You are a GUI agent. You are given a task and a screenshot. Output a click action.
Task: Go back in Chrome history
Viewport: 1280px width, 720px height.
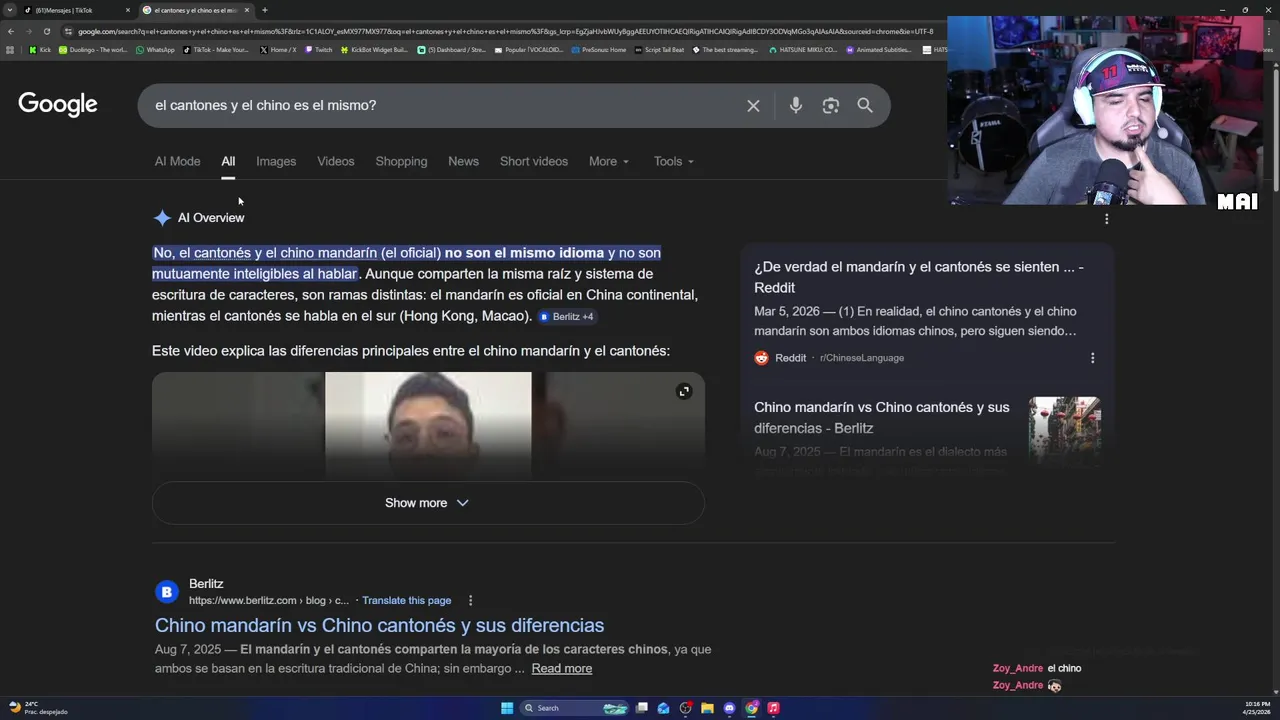10,31
